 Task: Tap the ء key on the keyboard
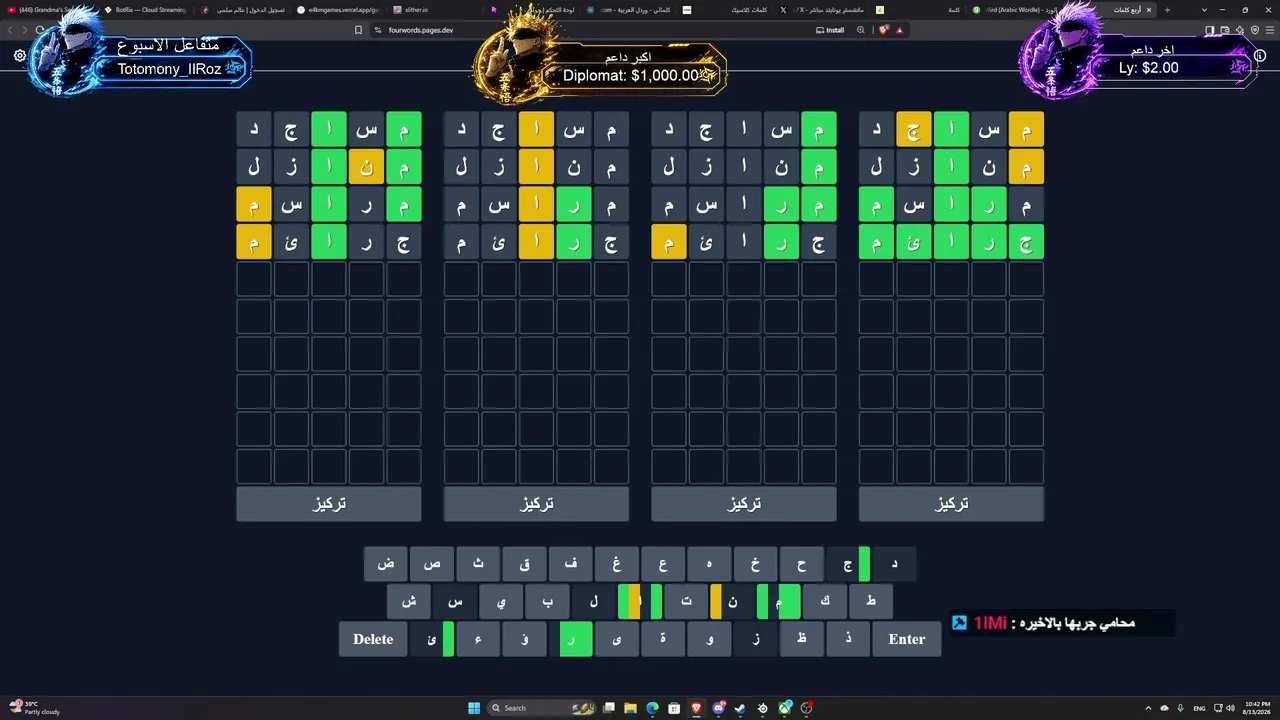479,639
